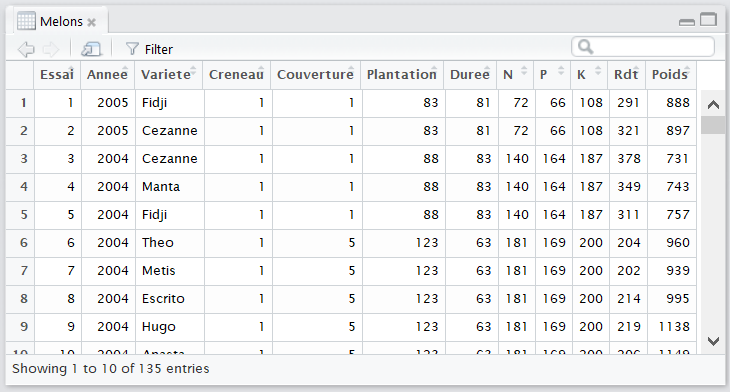Click Poids value 995
The height and width of the screenshot is (392, 730).
pyautogui.click(x=678, y=298)
